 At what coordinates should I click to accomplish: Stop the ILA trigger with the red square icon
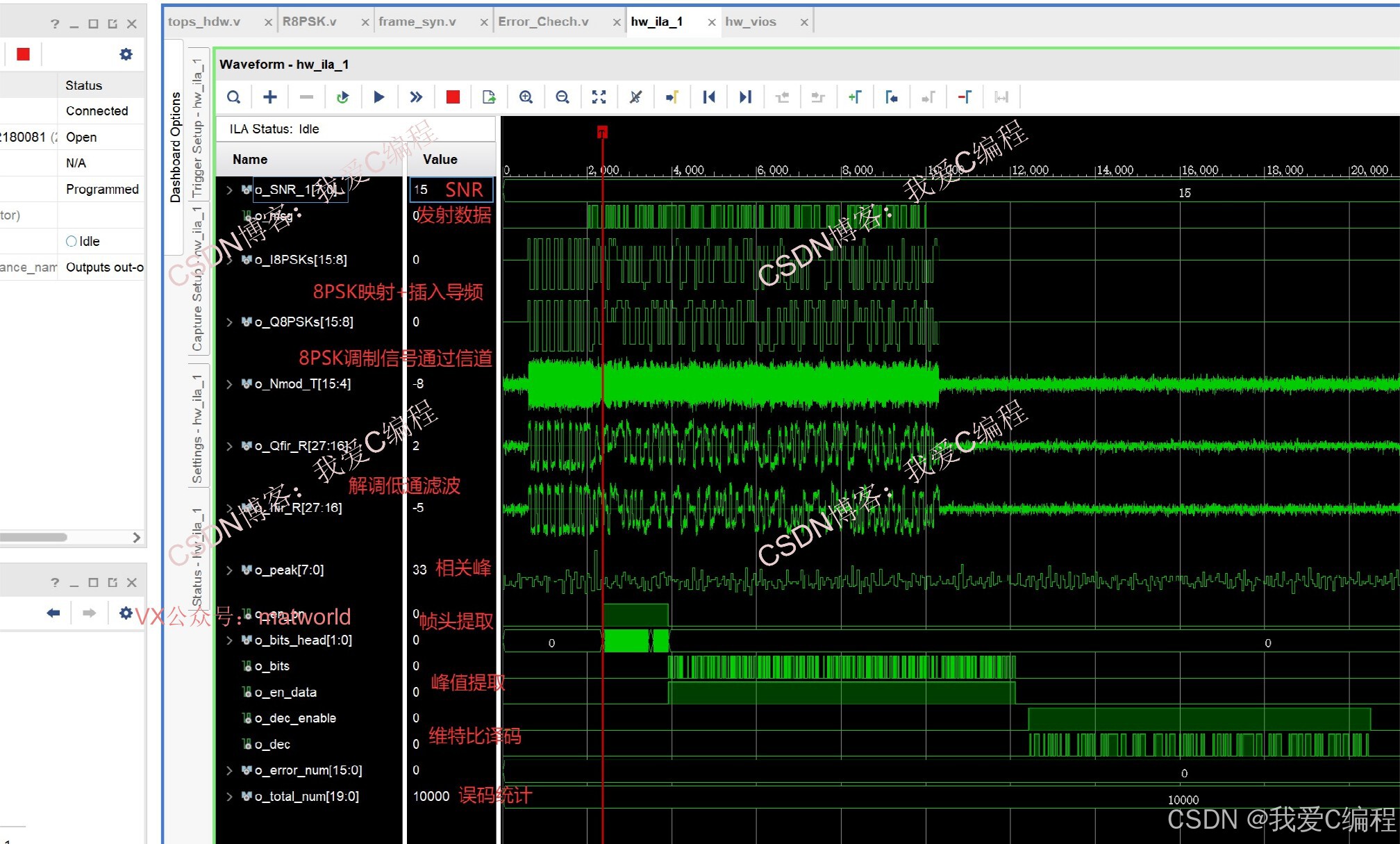[x=453, y=97]
